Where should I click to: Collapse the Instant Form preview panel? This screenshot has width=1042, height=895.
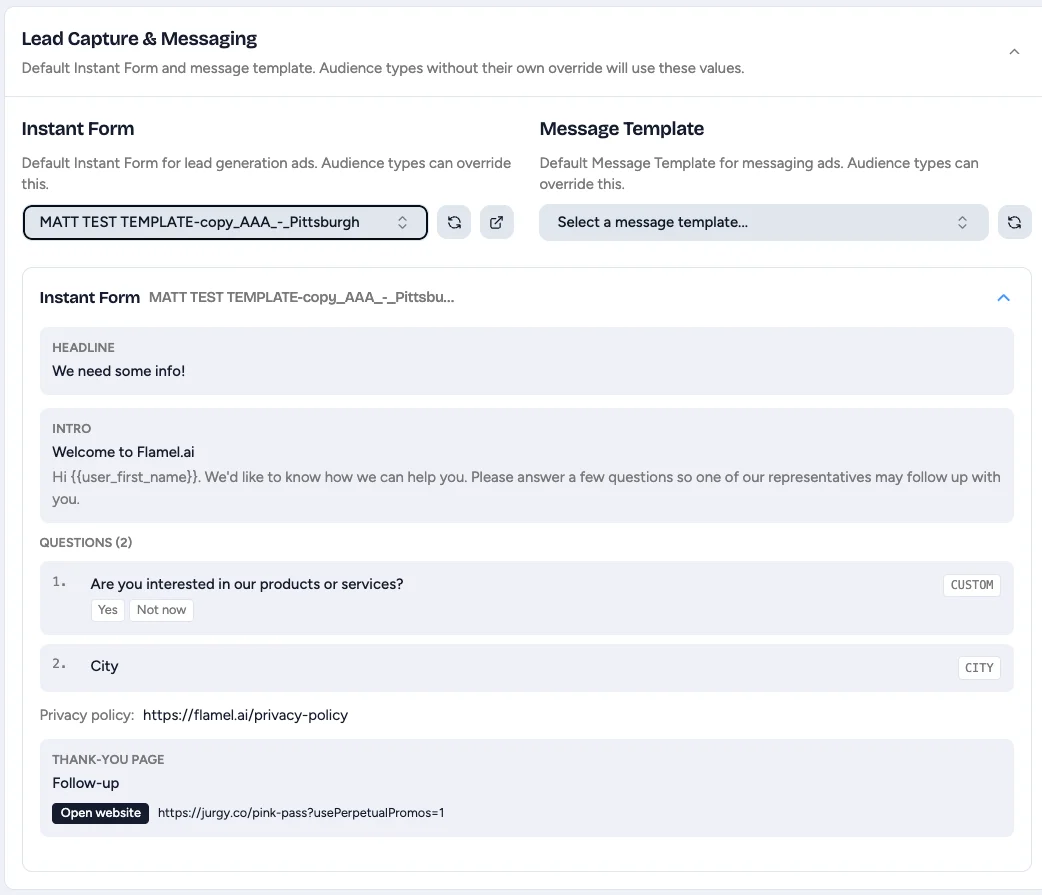tap(1003, 298)
